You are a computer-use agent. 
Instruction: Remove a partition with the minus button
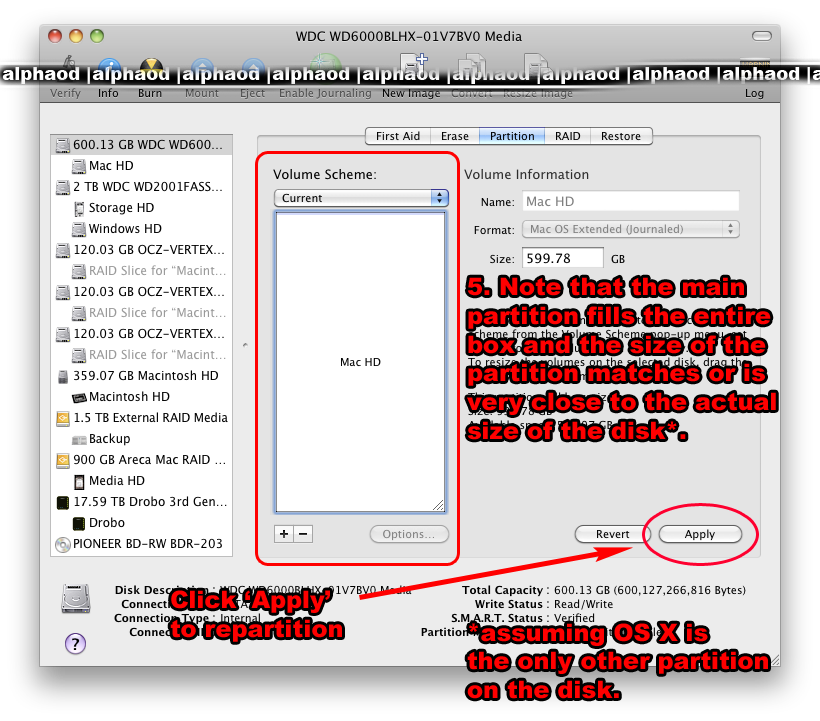[x=303, y=534]
